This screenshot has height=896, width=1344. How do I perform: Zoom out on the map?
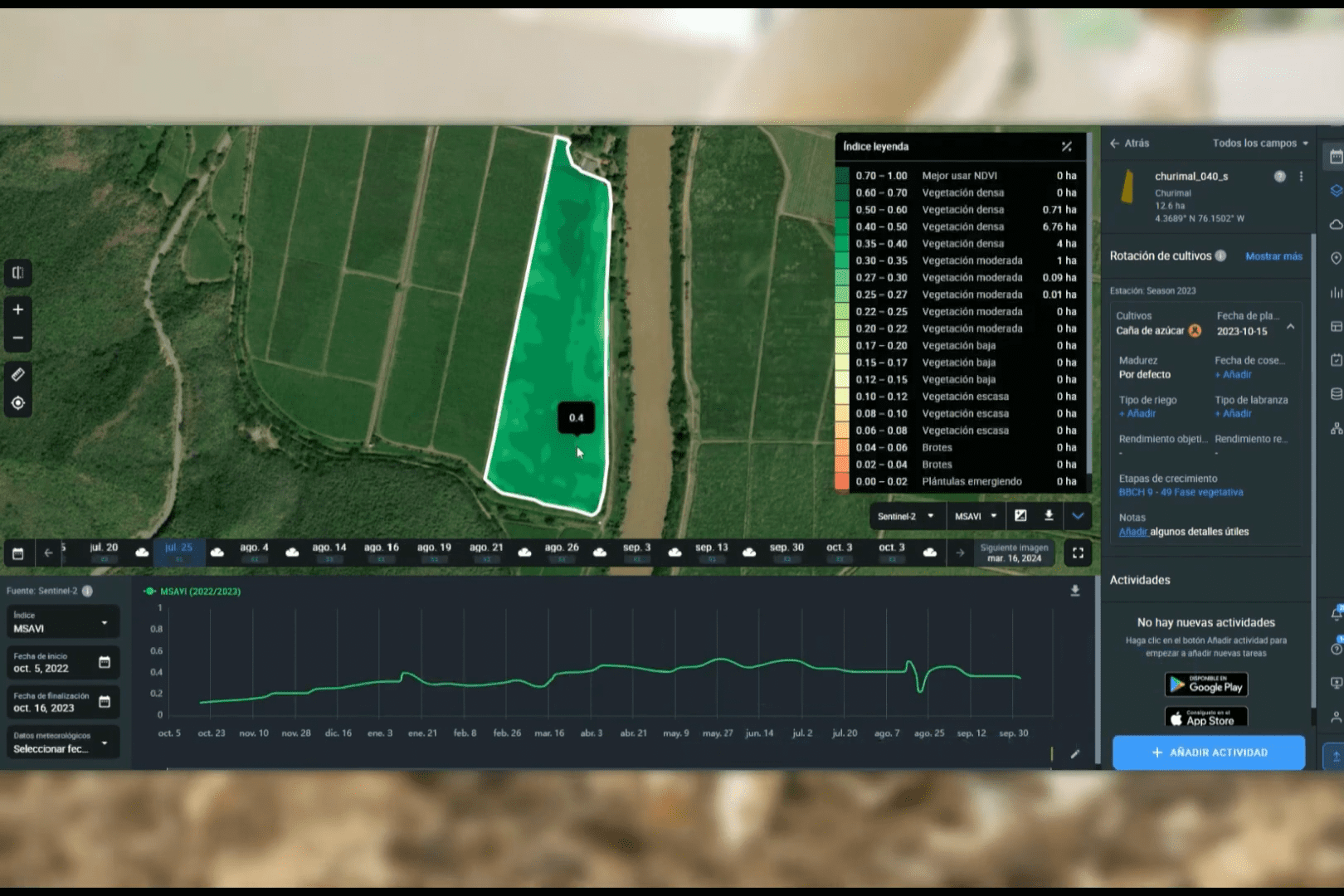point(17,338)
